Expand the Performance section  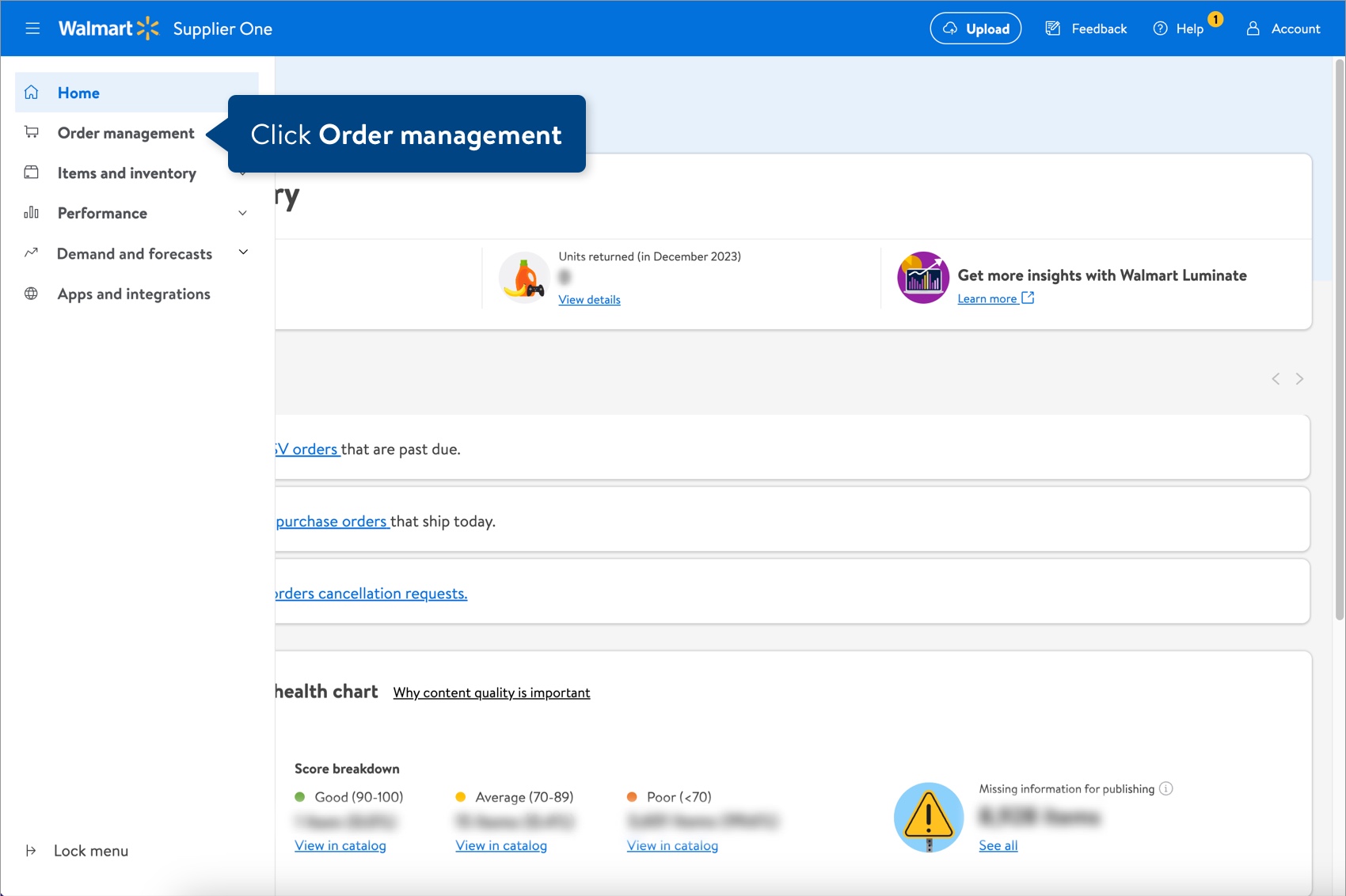(243, 212)
